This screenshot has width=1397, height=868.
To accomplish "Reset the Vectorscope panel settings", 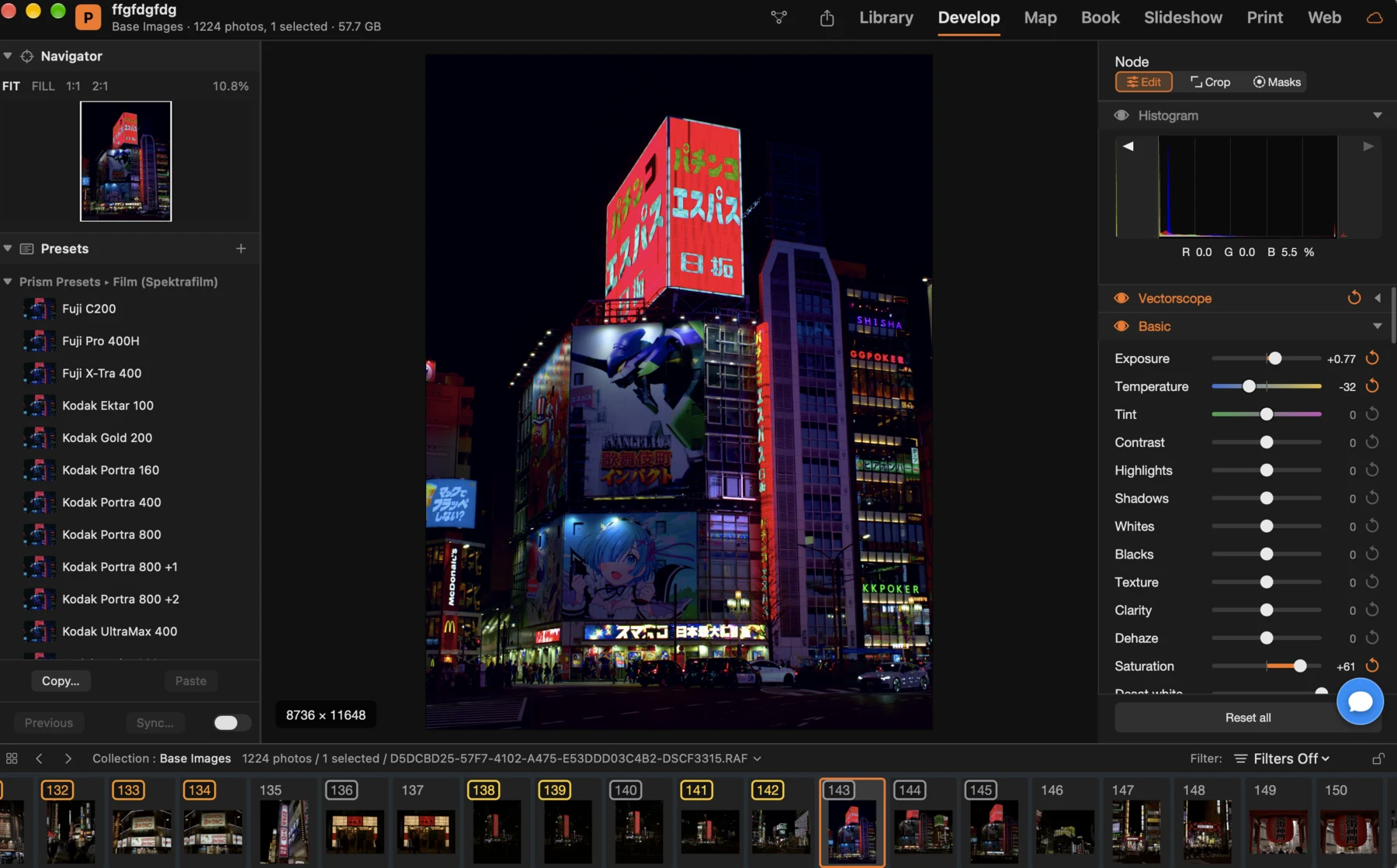I will pyautogui.click(x=1354, y=298).
